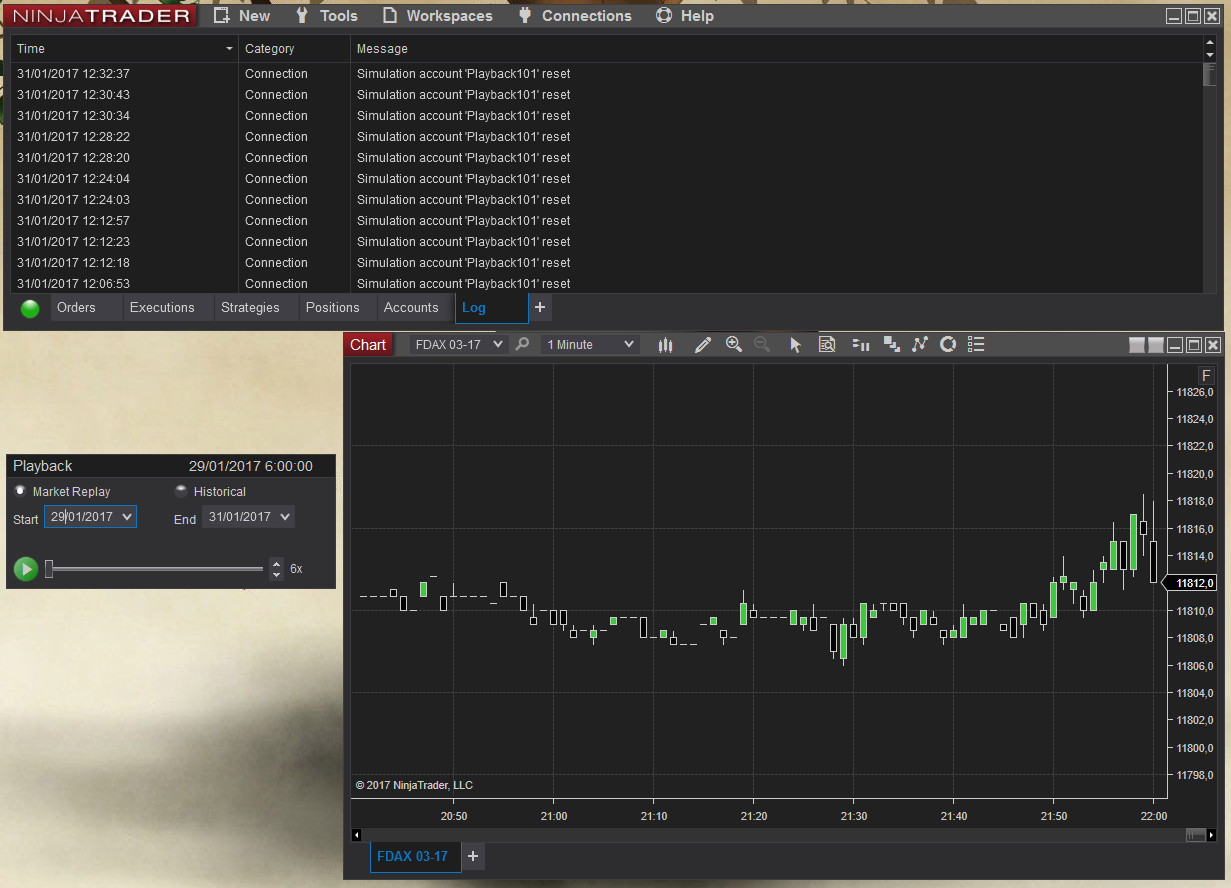Click the log vertical scrollbar thumb

tap(1210, 75)
